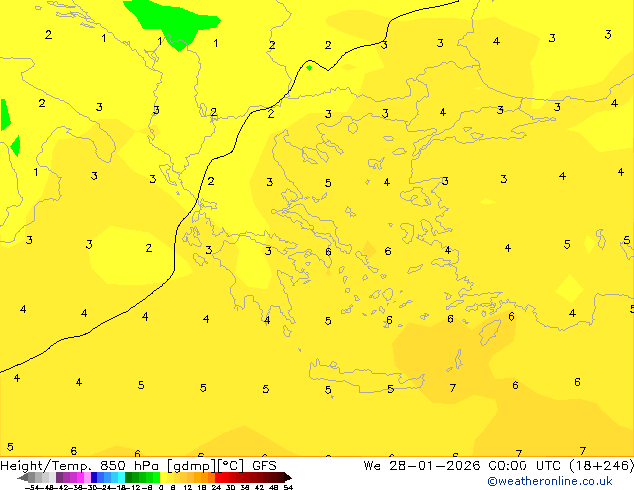The image size is (634, 490).
Task: Pick the bright green legend swatch
Action: click(x=156, y=477)
